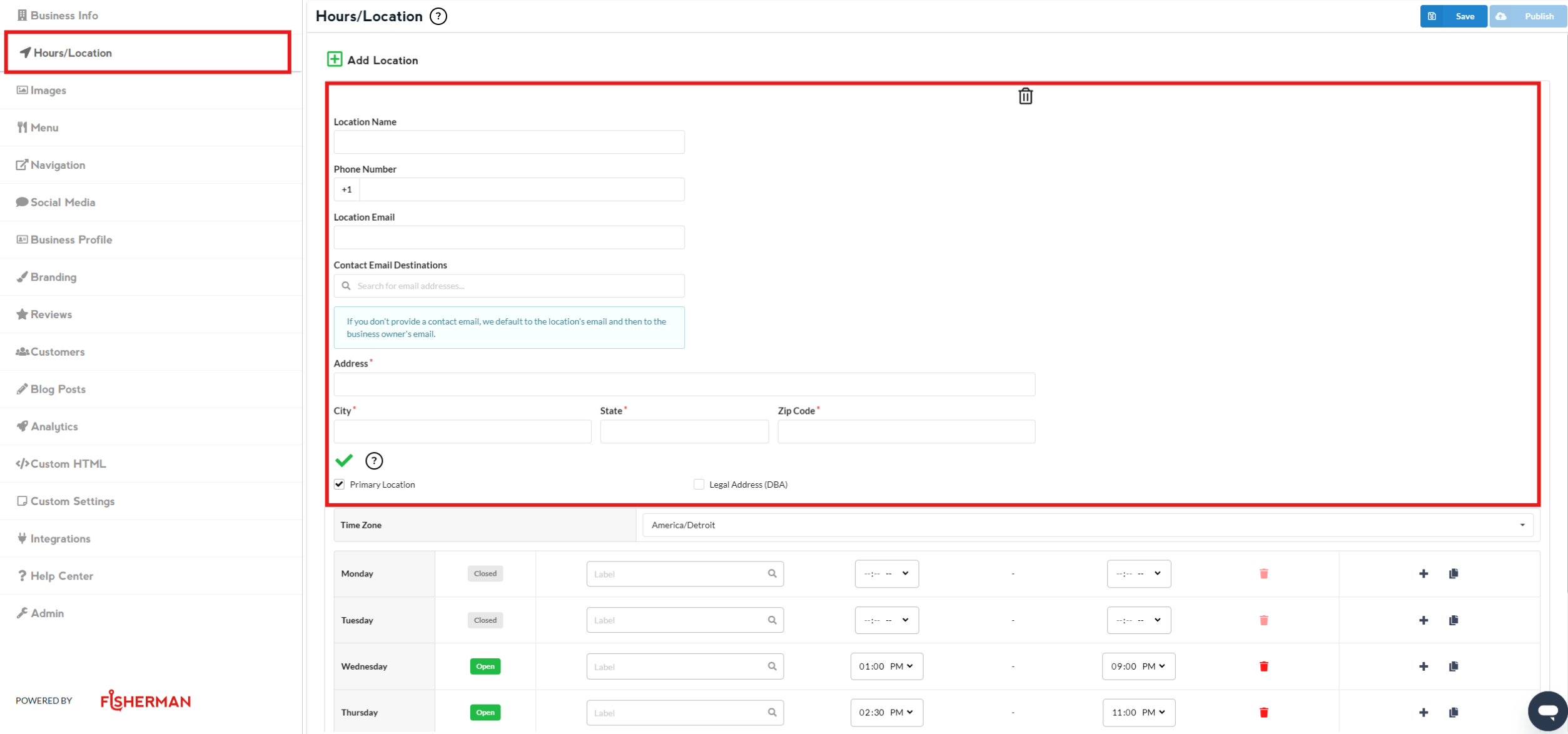Image resolution: width=1568 pixels, height=734 pixels.
Task: Open Wednesday start time 01:00 PM dropdown
Action: pos(886,666)
